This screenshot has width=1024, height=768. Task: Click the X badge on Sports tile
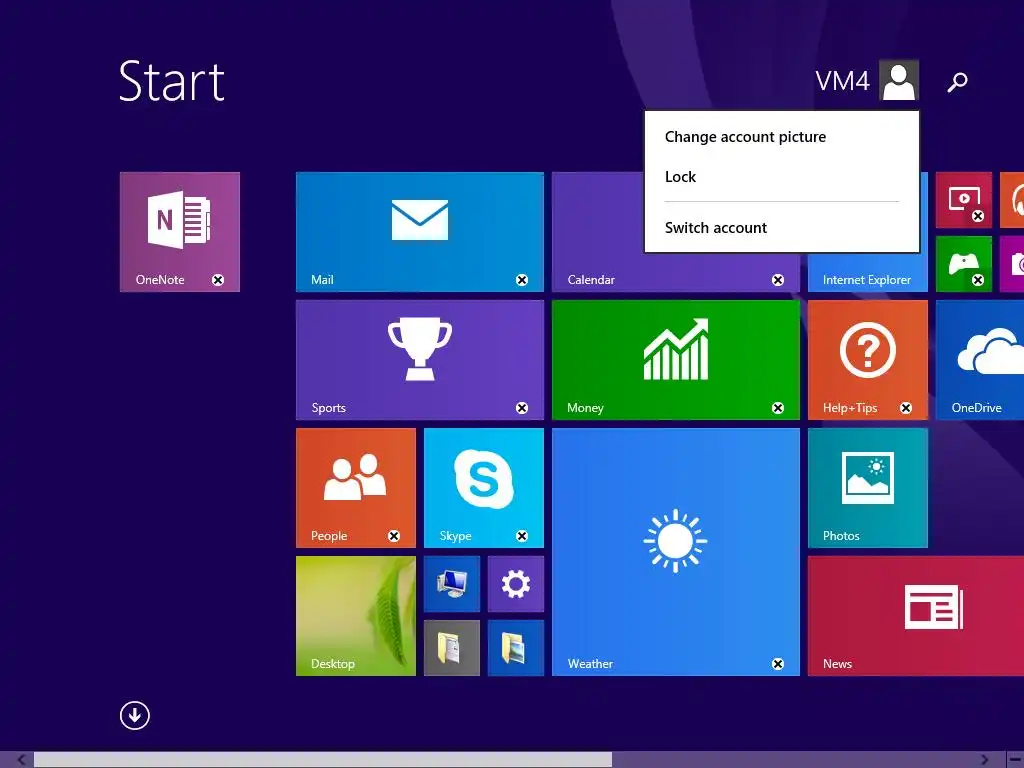[x=522, y=408]
